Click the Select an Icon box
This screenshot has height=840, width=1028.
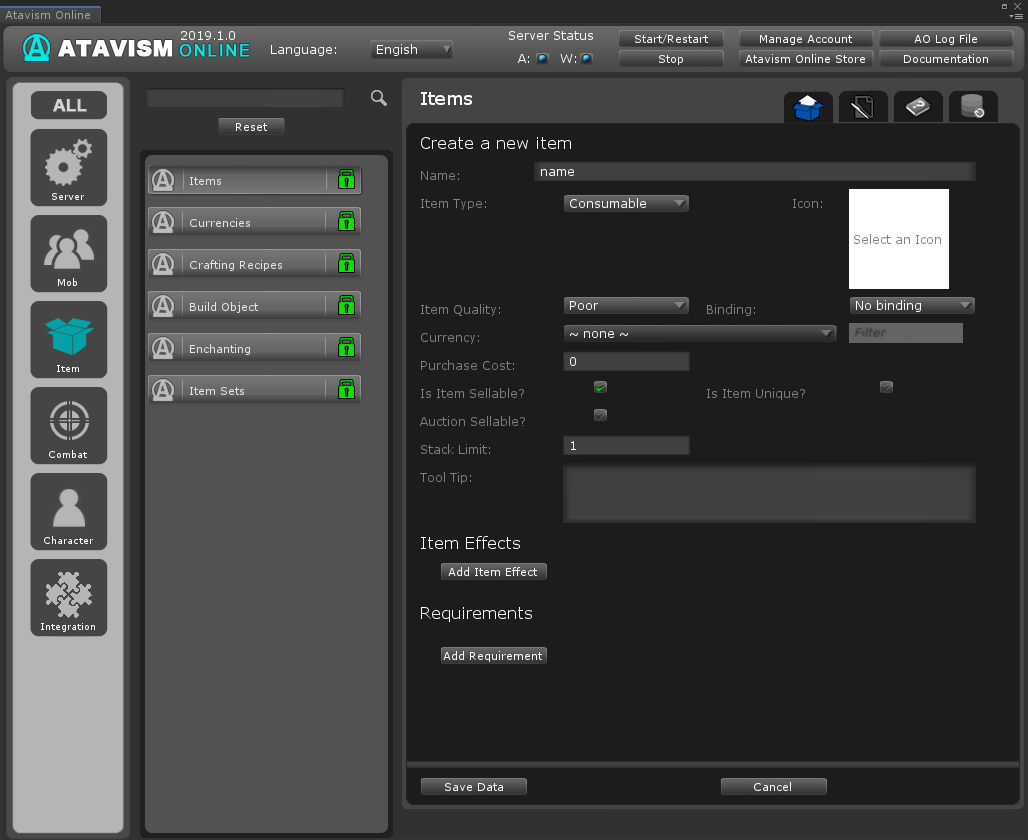coord(898,240)
